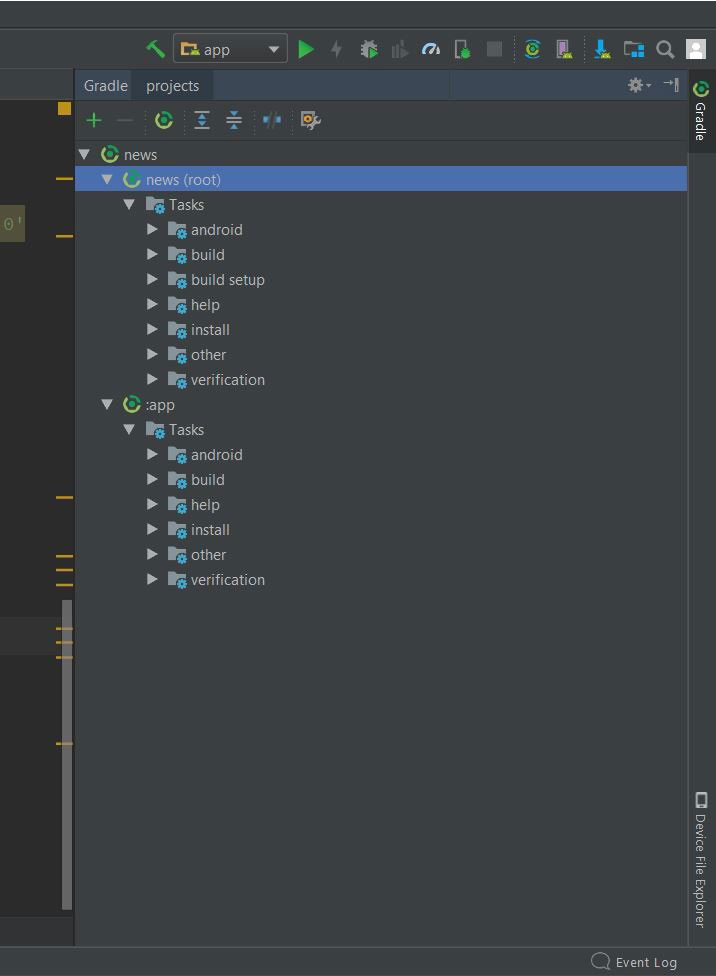This screenshot has width=716, height=976.
Task: Attach debugger to Android process icon
Action: [463, 49]
